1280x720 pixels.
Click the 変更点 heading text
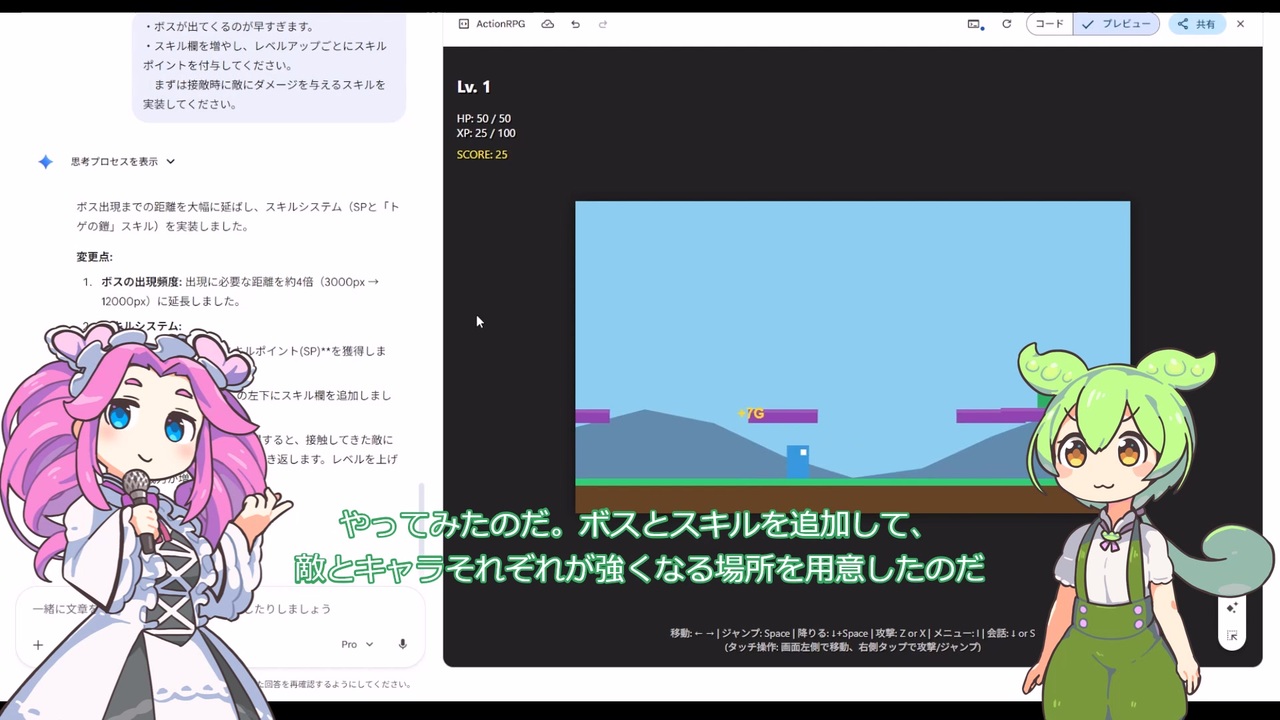point(94,257)
